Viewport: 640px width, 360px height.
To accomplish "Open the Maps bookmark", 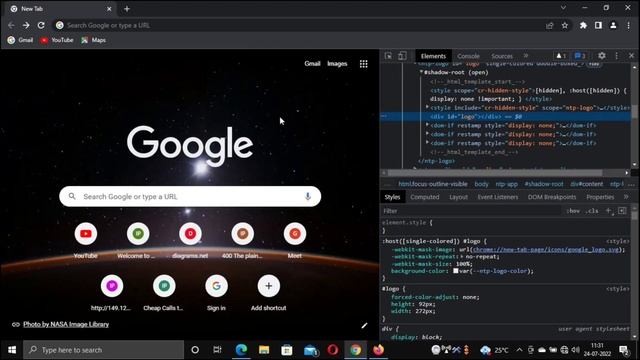I will 93,40.
